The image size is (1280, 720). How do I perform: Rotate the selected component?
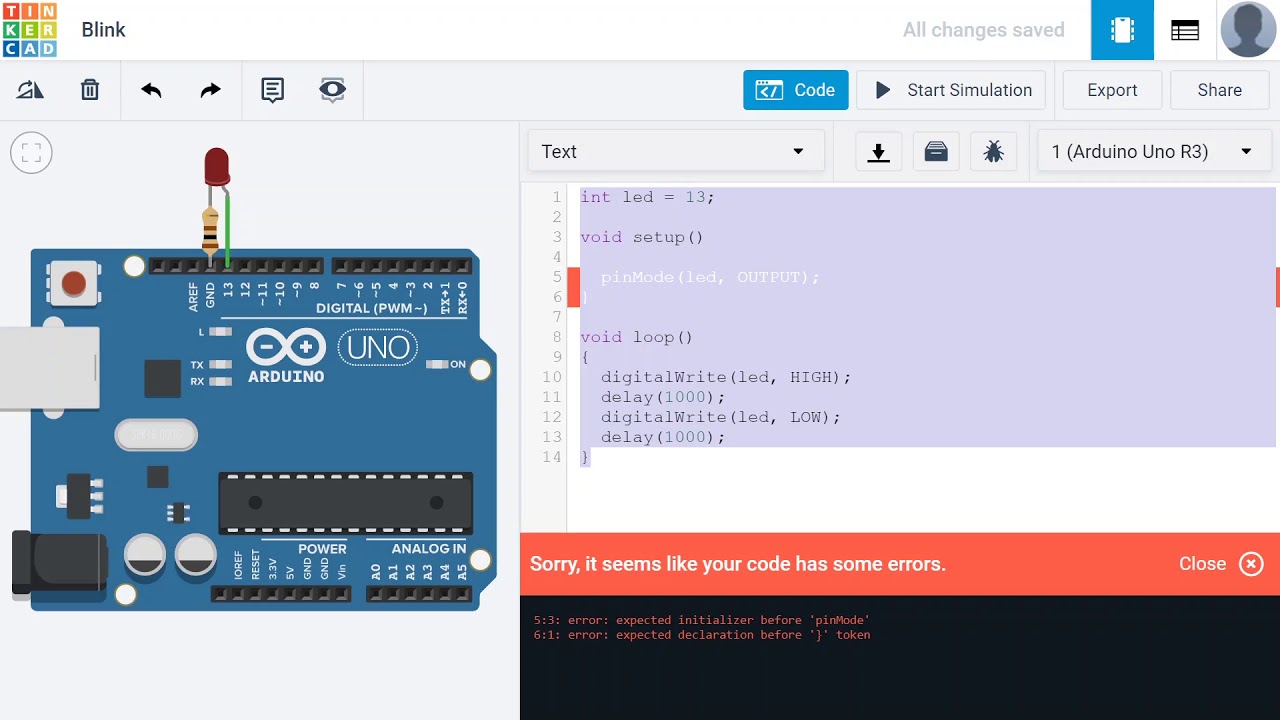[30, 90]
